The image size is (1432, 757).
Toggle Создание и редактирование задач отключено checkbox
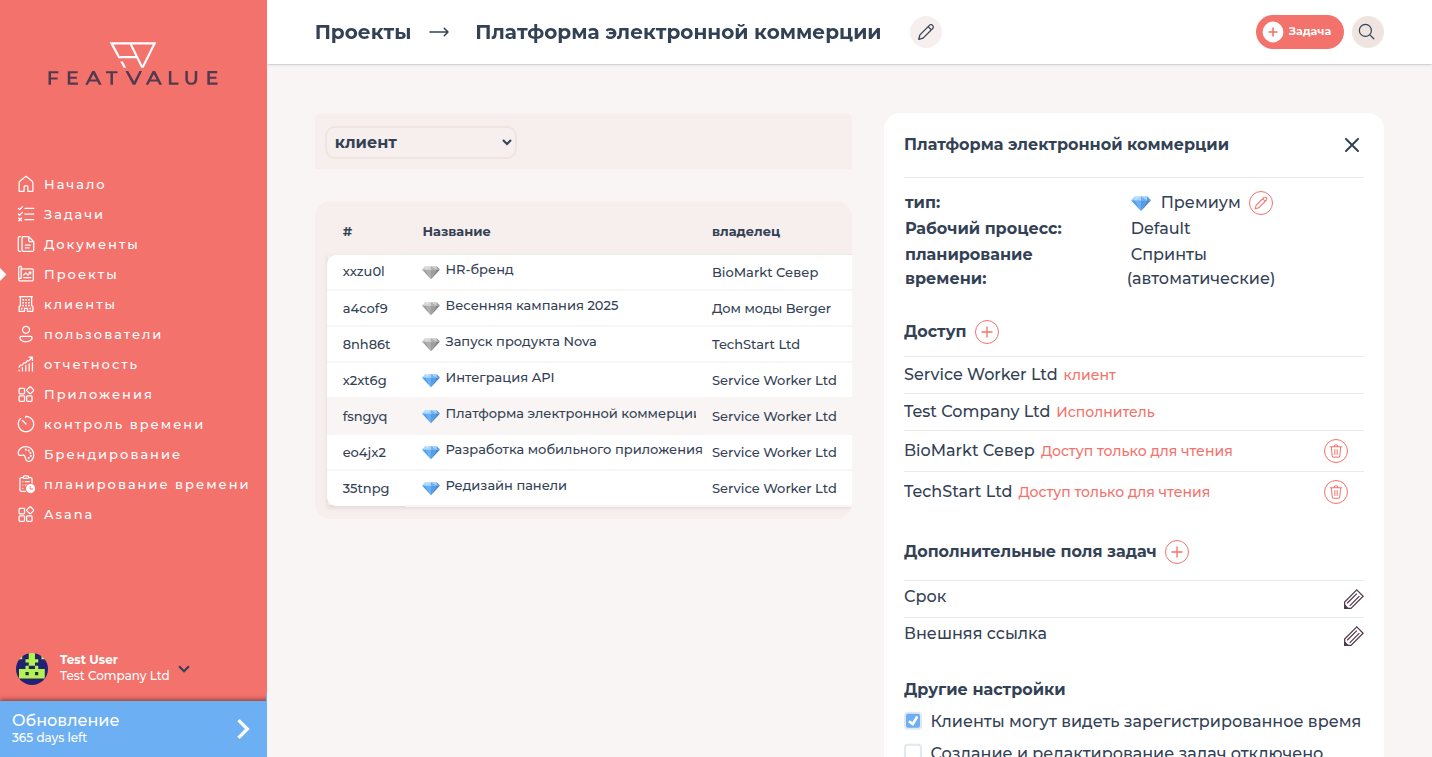(x=913, y=752)
